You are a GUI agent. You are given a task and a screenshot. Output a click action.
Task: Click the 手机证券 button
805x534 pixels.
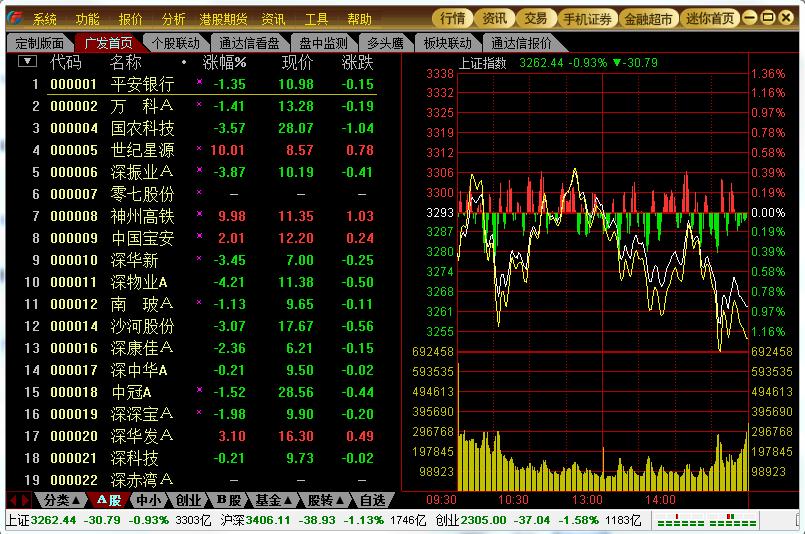[587, 19]
